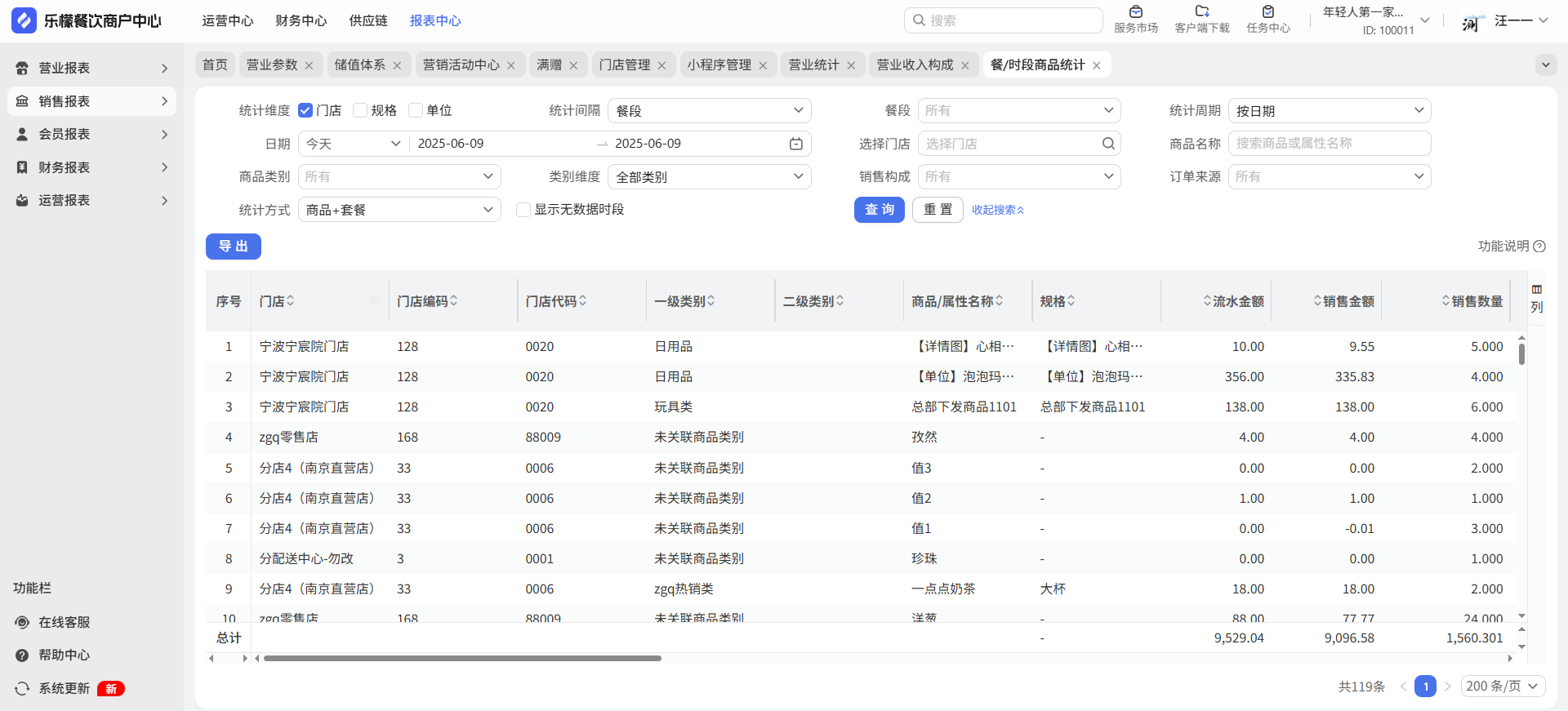Click the 销售报表 sidebar icon
This screenshot has height=711, width=1568.
click(22, 101)
